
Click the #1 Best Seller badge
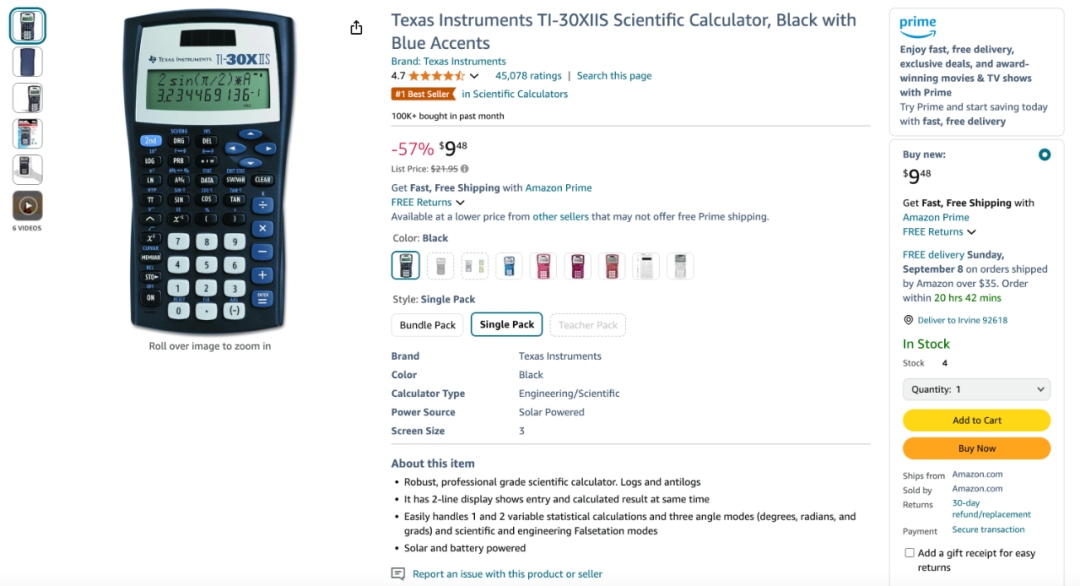coord(423,94)
